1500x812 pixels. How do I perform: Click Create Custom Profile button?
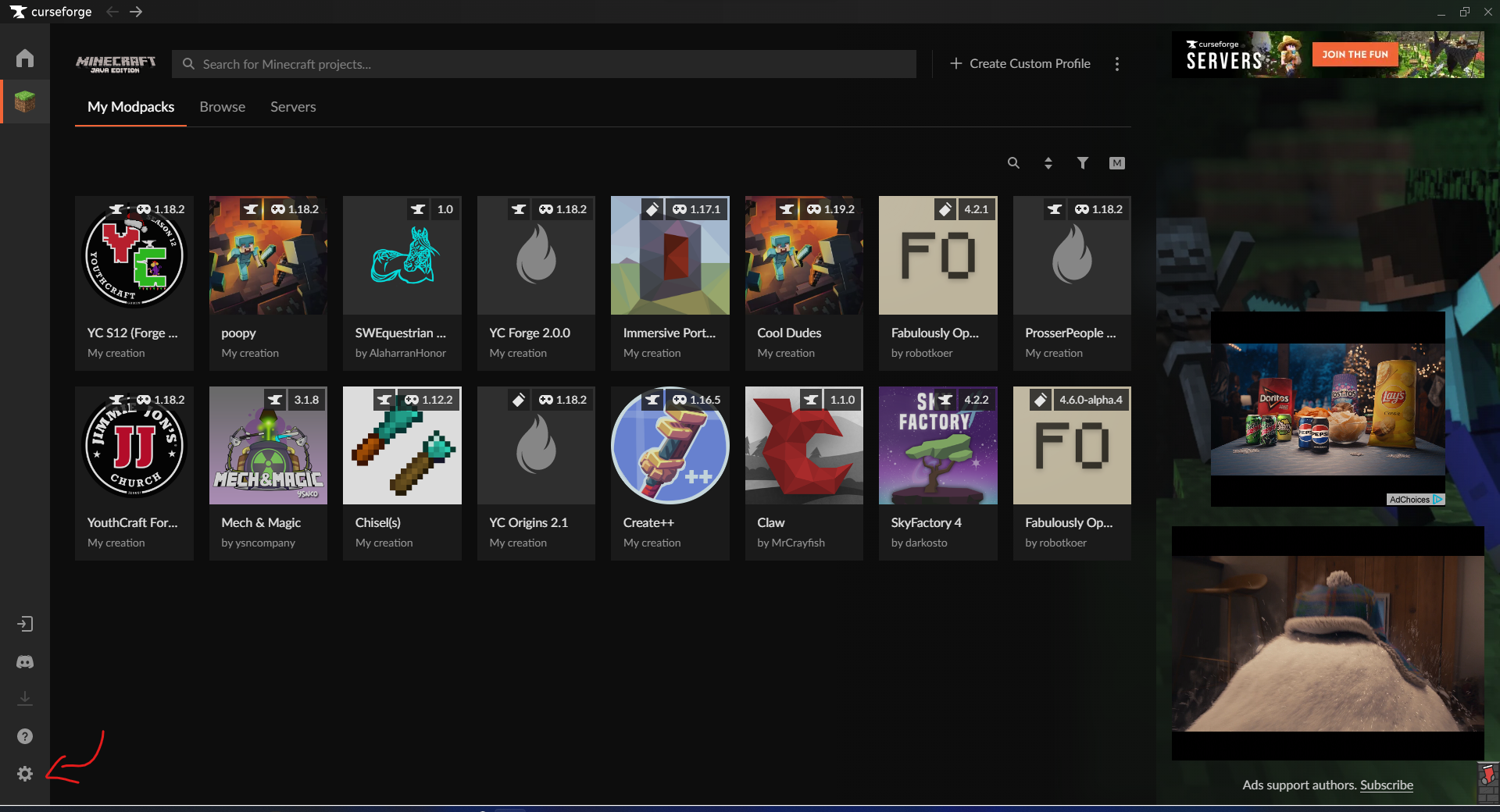pyautogui.click(x=1020, y=64)
